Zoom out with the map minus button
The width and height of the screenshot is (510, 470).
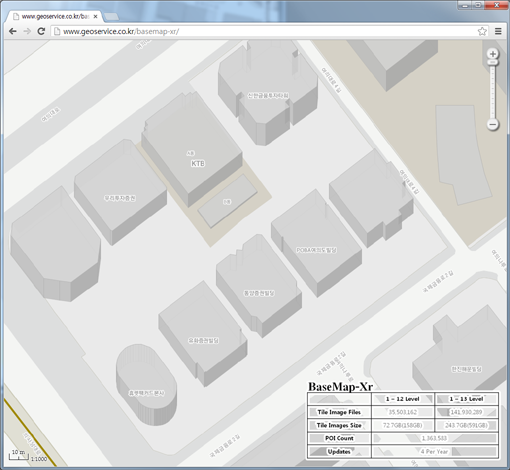[x=493, y=125]
